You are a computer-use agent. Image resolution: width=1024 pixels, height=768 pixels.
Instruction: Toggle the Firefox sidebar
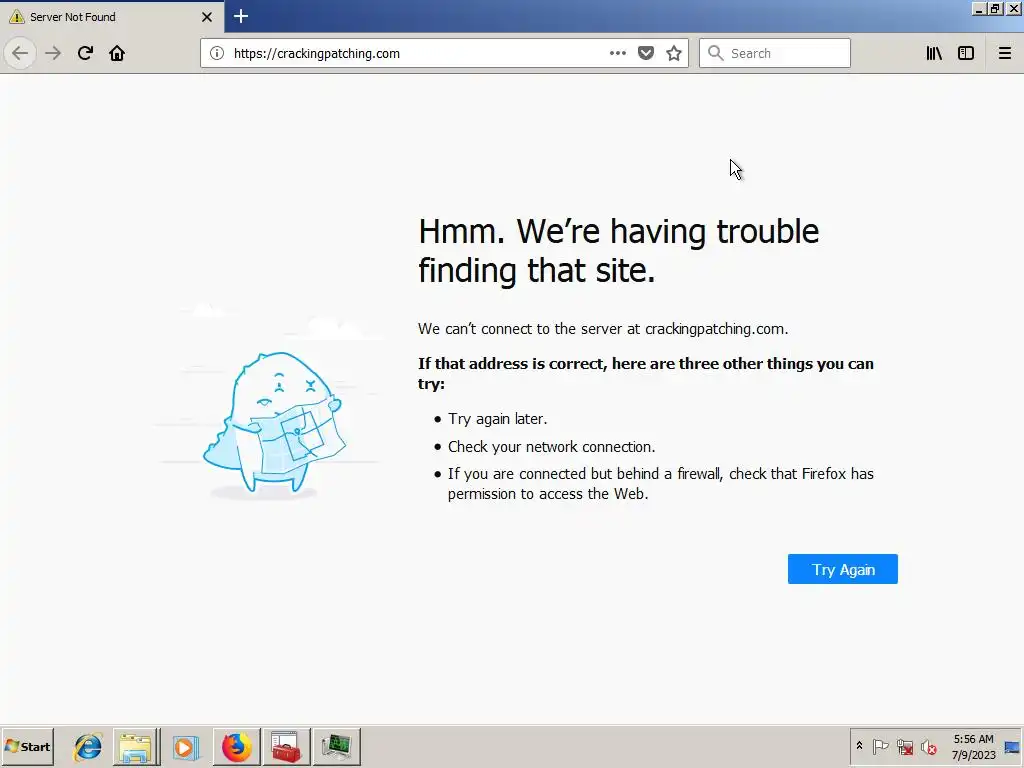(x=966, y=53)
